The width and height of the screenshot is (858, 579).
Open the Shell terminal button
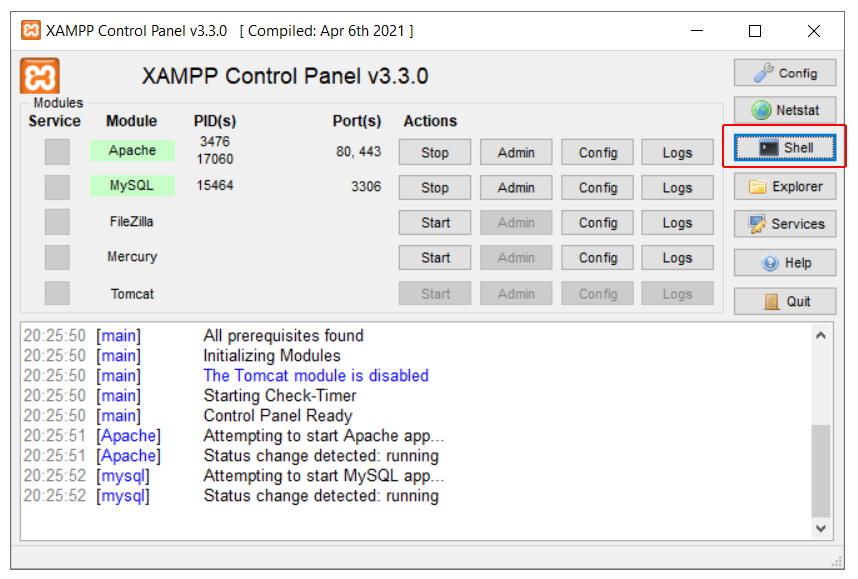pos(785,147)
